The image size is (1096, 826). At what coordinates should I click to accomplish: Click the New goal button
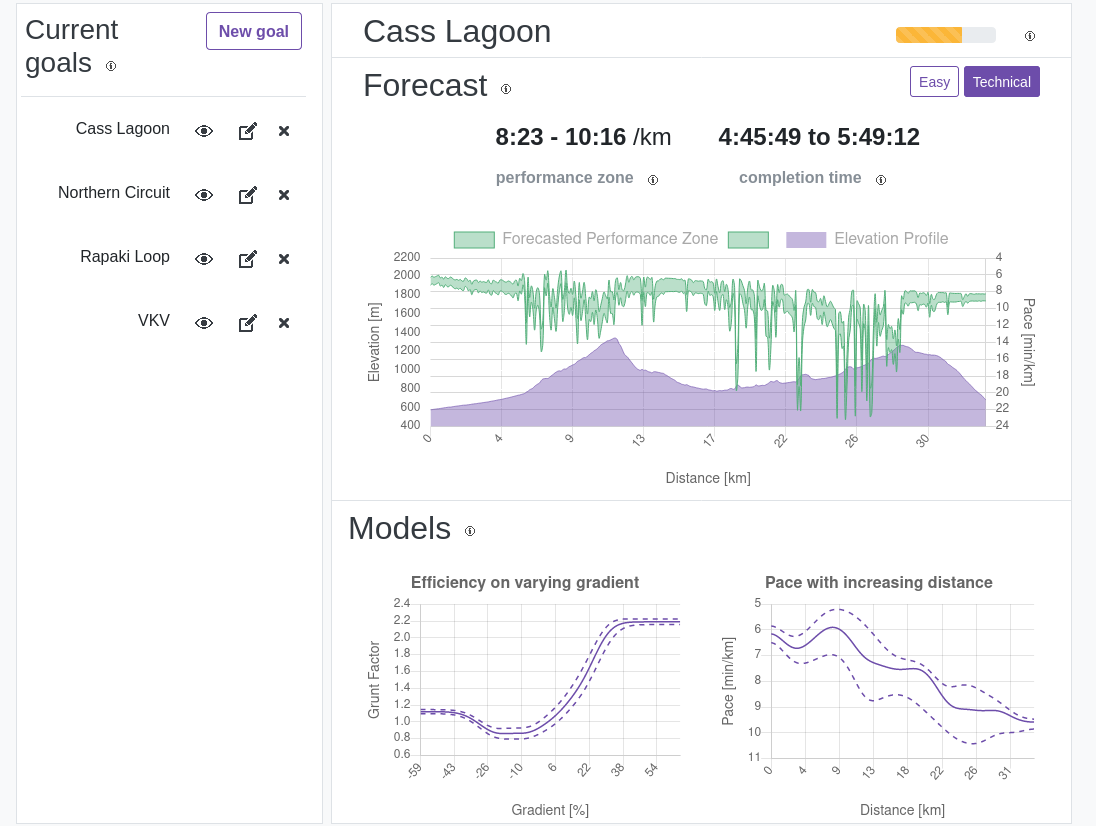254,31
